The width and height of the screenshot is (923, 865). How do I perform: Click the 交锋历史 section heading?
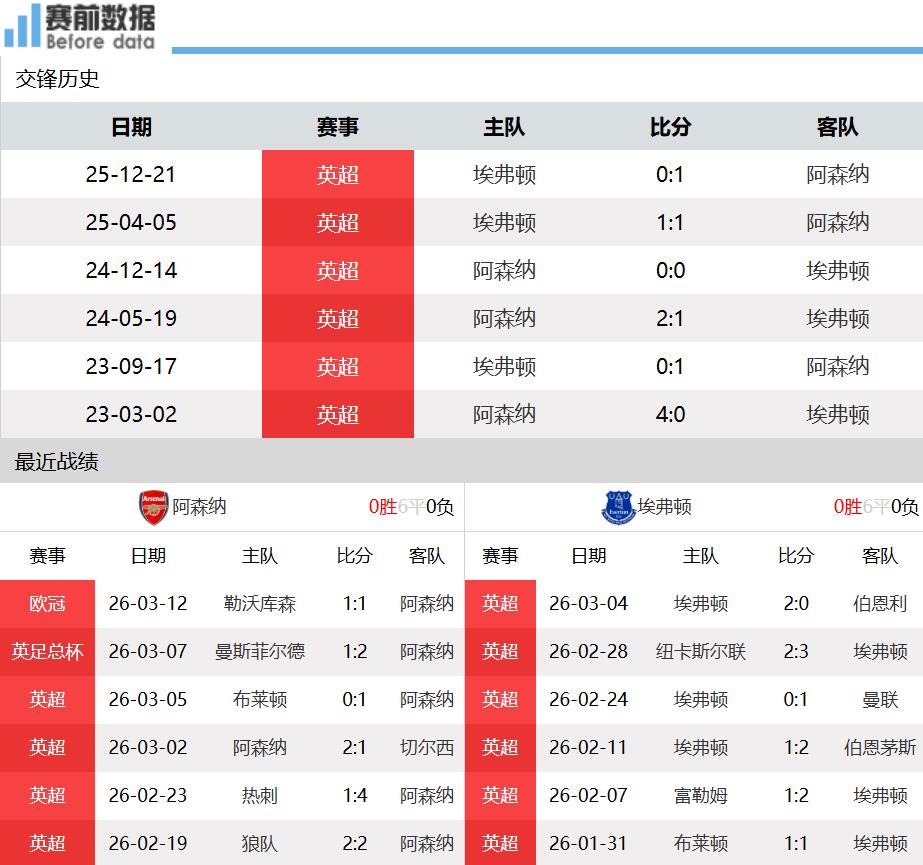58,79
